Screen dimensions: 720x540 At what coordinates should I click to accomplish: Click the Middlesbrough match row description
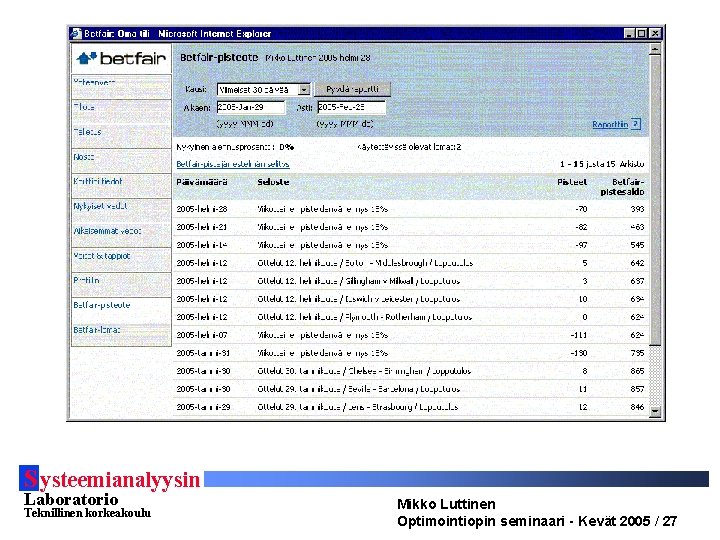[x=365, y=263]
